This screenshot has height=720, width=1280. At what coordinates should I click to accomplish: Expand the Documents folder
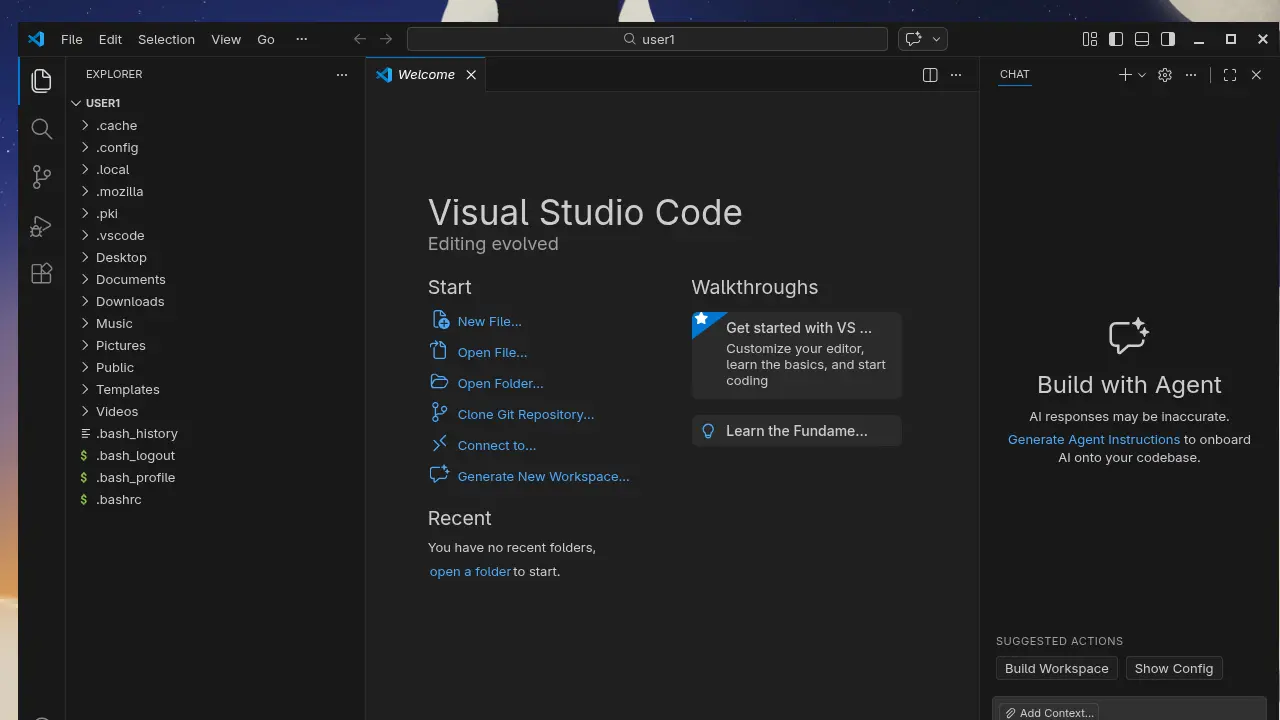(131, 279)
